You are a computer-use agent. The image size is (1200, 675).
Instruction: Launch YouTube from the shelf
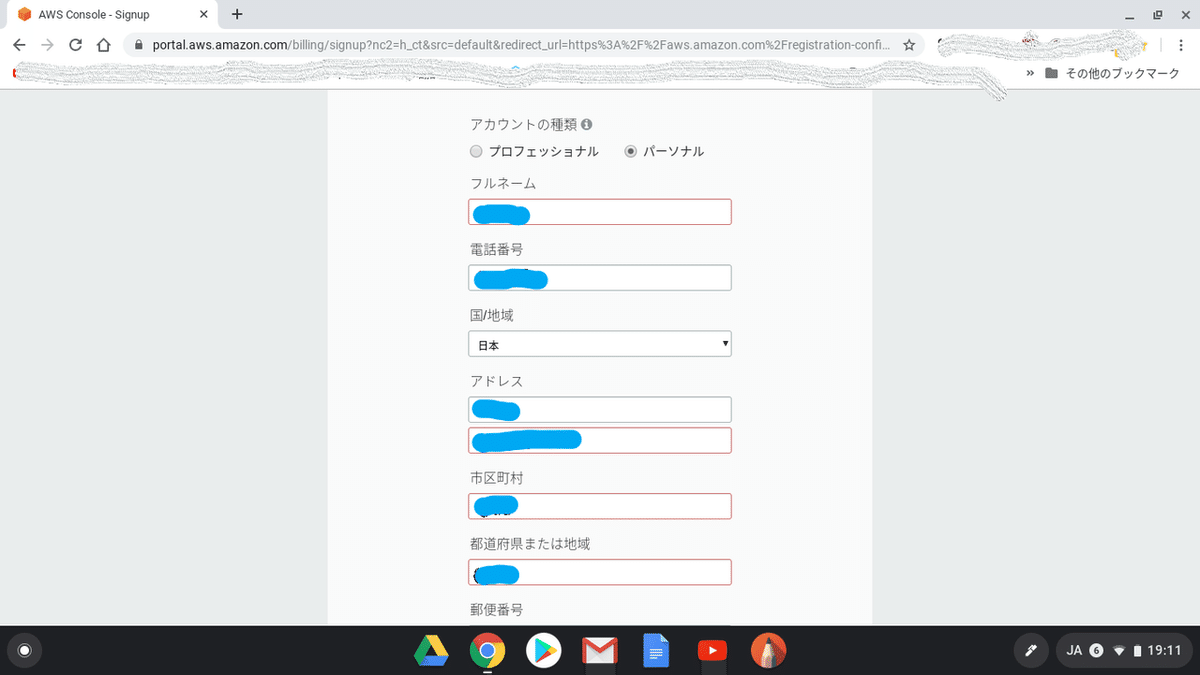coord(712,650)
